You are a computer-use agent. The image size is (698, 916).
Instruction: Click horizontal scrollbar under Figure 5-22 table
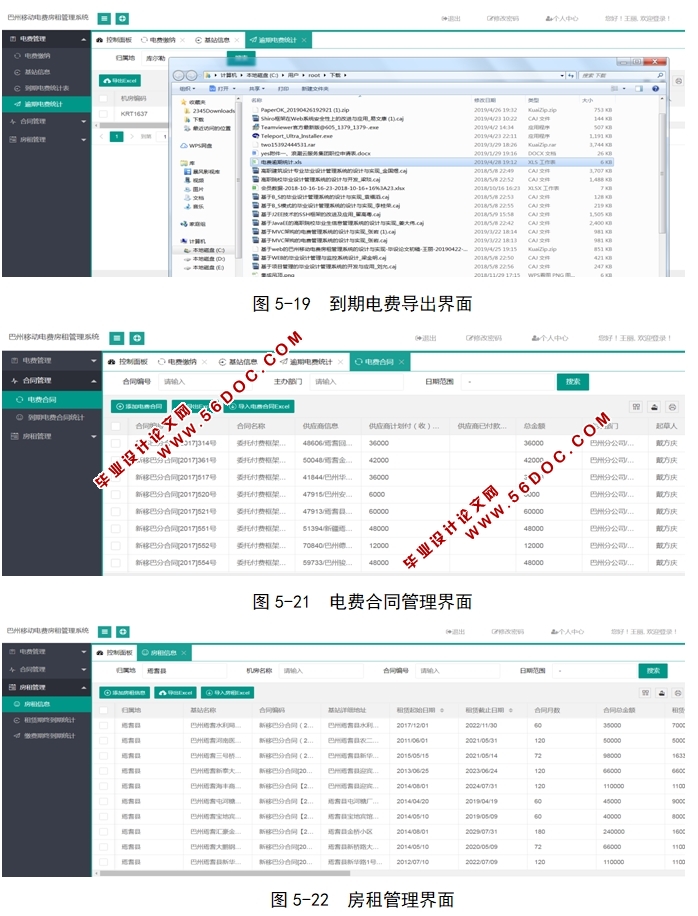coord(225,873)
